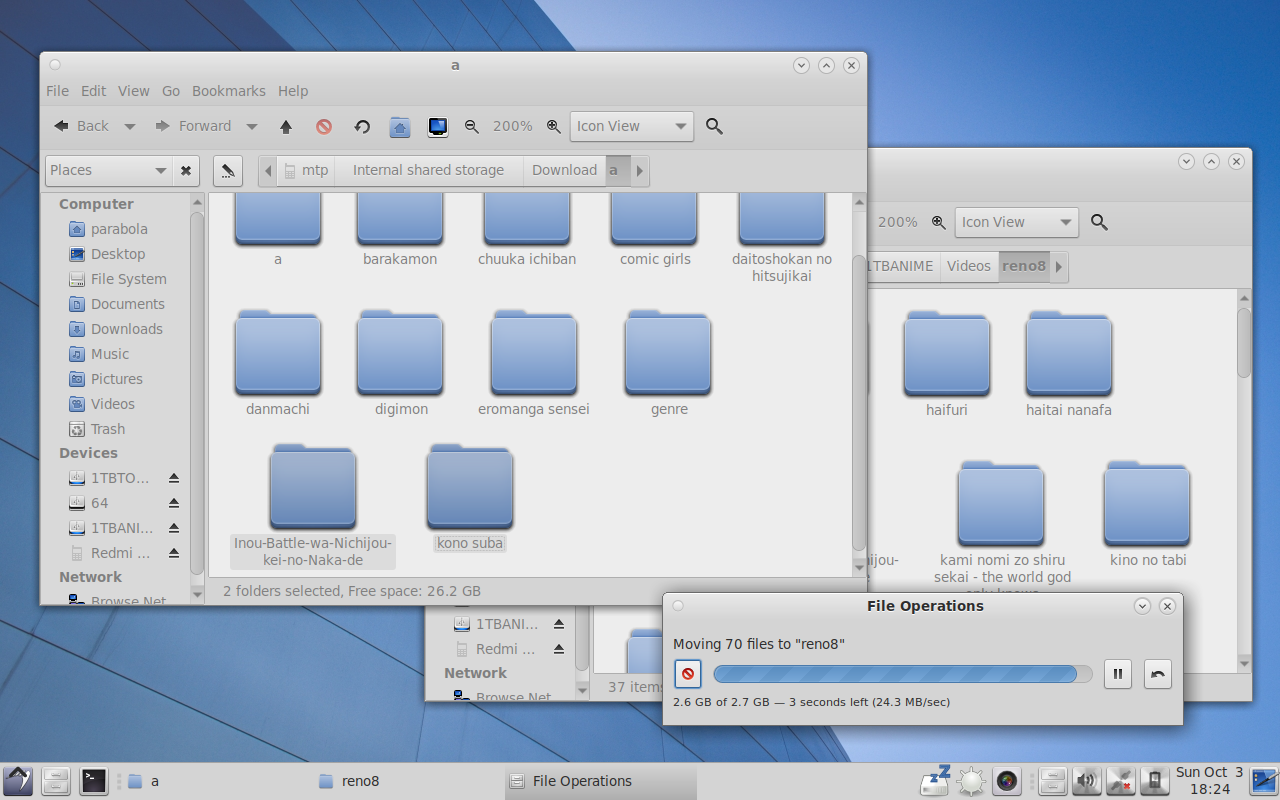Toggle text location entry pencil icon
This screenshot has width=1280, height=800.
coord(228,170)
